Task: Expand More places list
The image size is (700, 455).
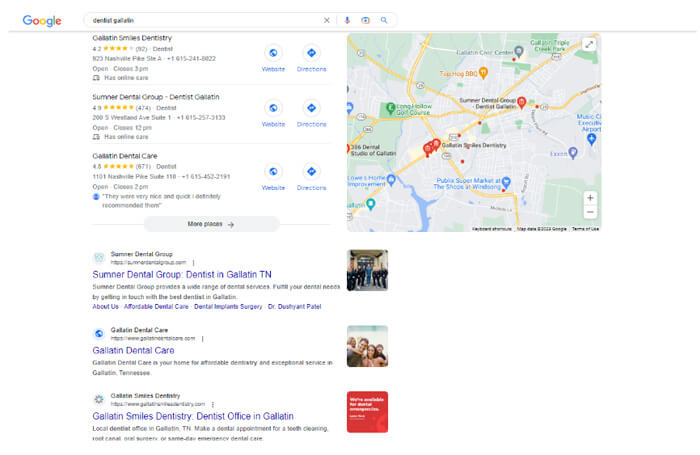Action: coord(211,224)
